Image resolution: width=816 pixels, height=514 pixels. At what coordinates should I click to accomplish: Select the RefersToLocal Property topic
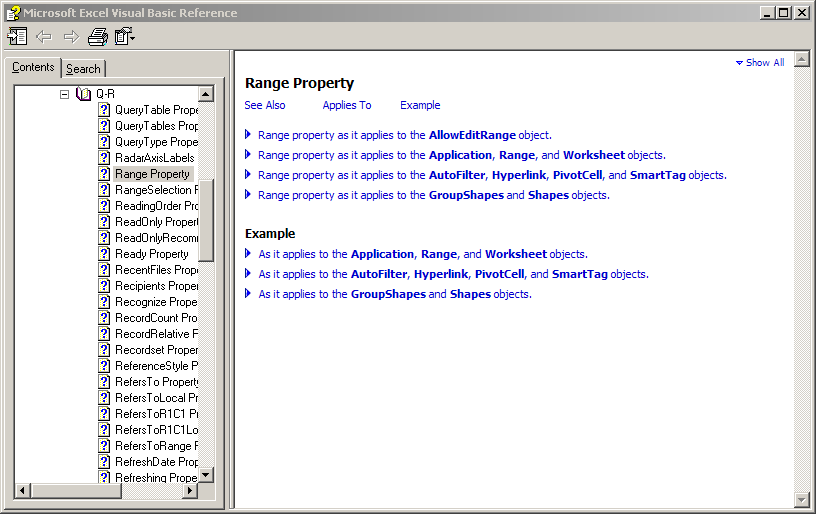click(x=156, y=398)
